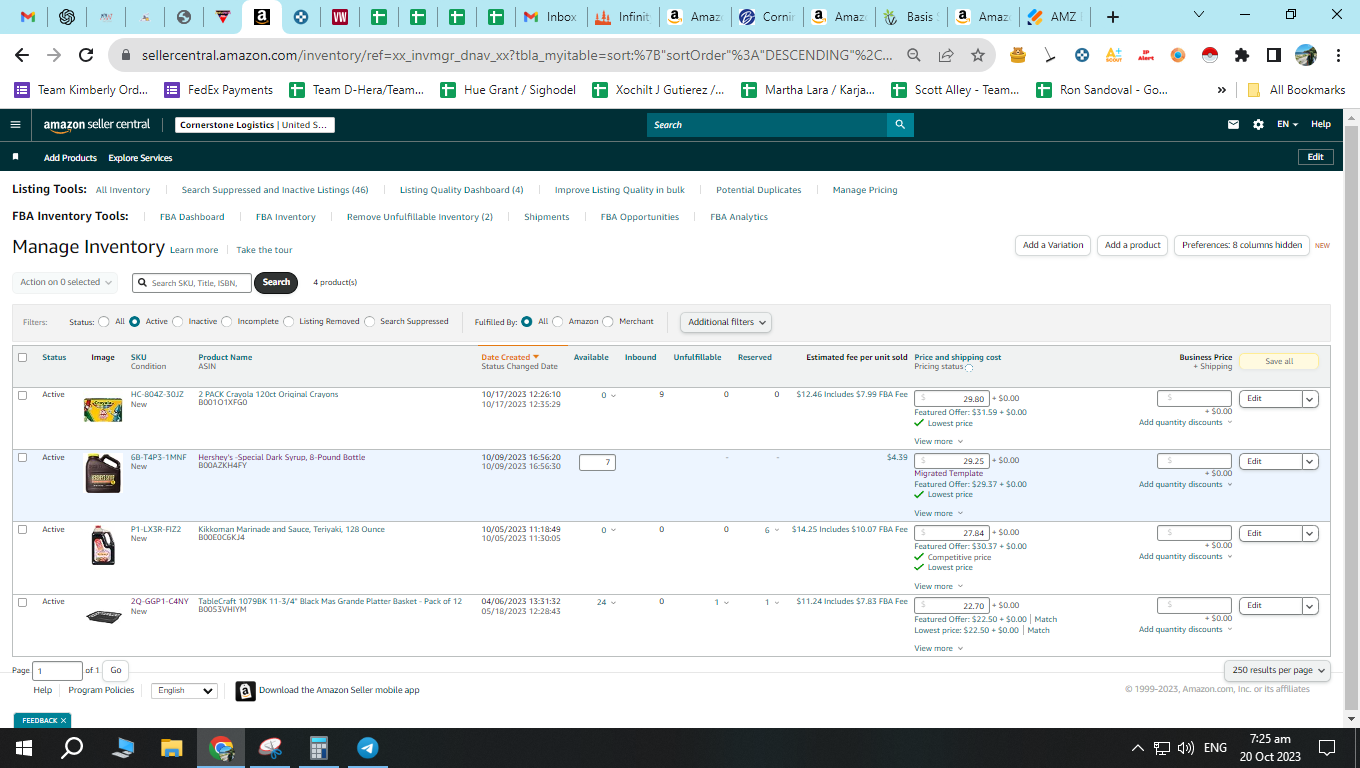1360x768 pixels.
Task: Open the Edit dropdown arrow for Crayola row
Action: (x=1310, y=399)
